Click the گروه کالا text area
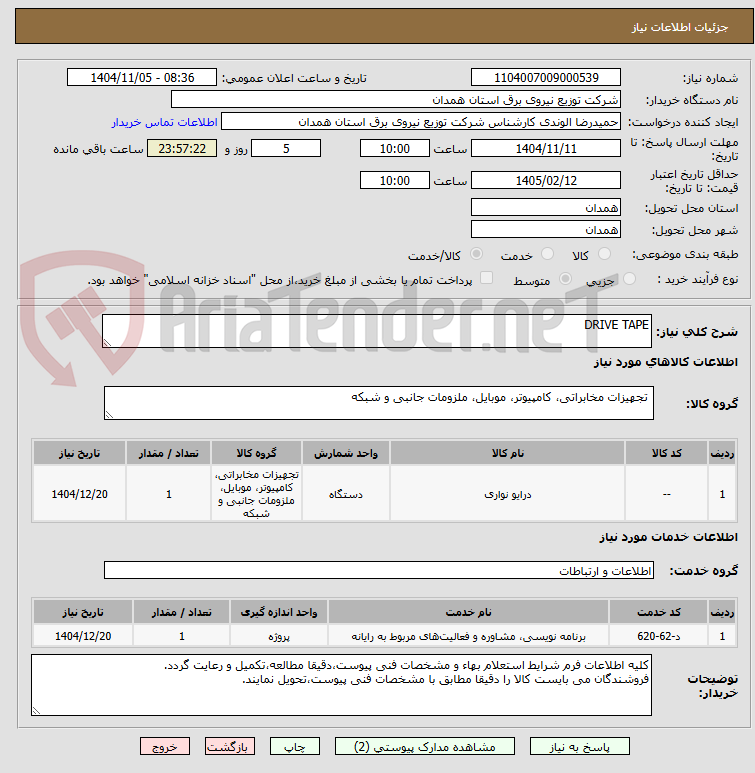Screen dimensions: 755x773 click(379, 403)
